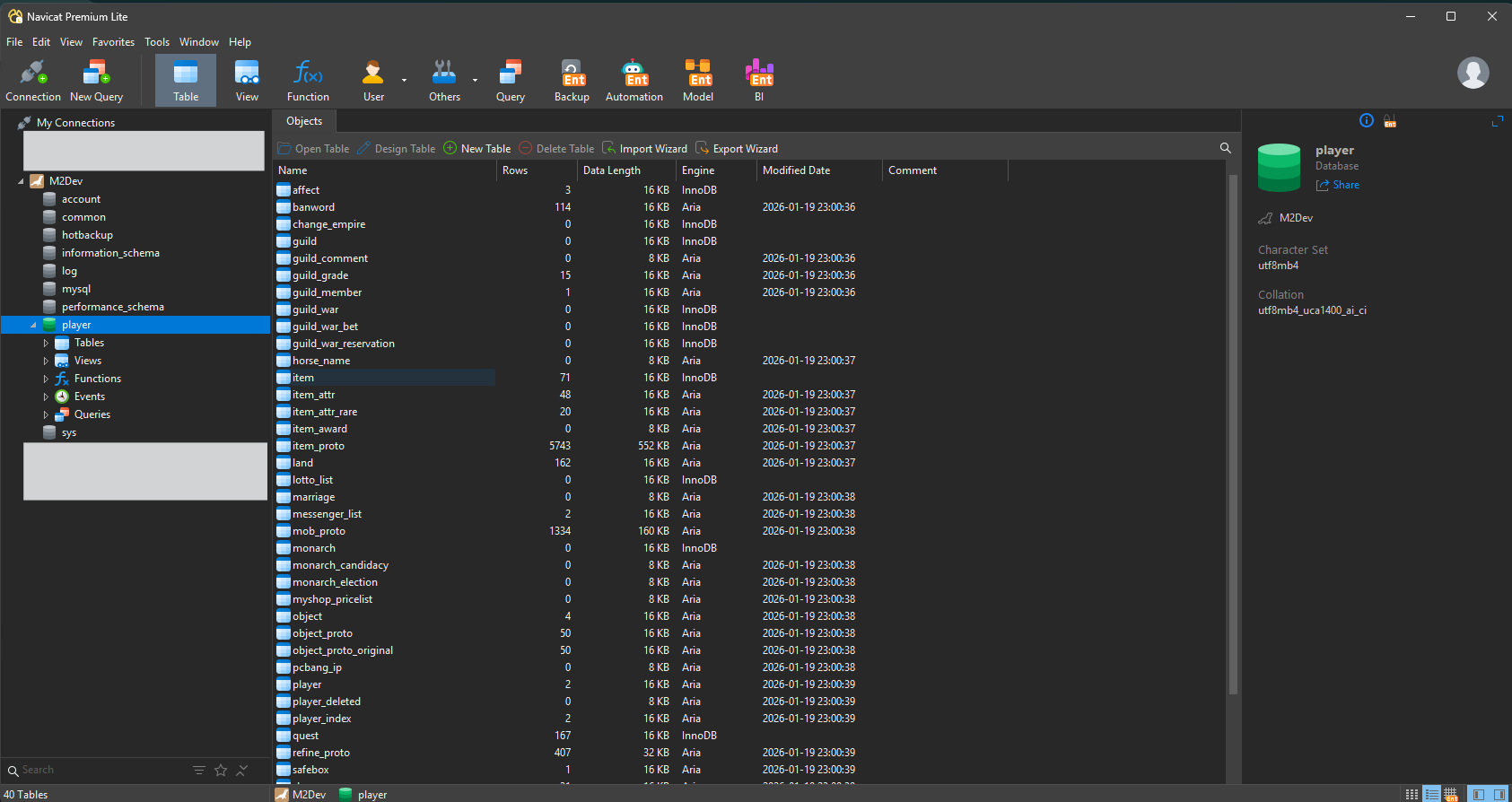This screenshot has width=1512, height=802.
Task: Expand the Tables node under player
Action: tap(46, 343)
